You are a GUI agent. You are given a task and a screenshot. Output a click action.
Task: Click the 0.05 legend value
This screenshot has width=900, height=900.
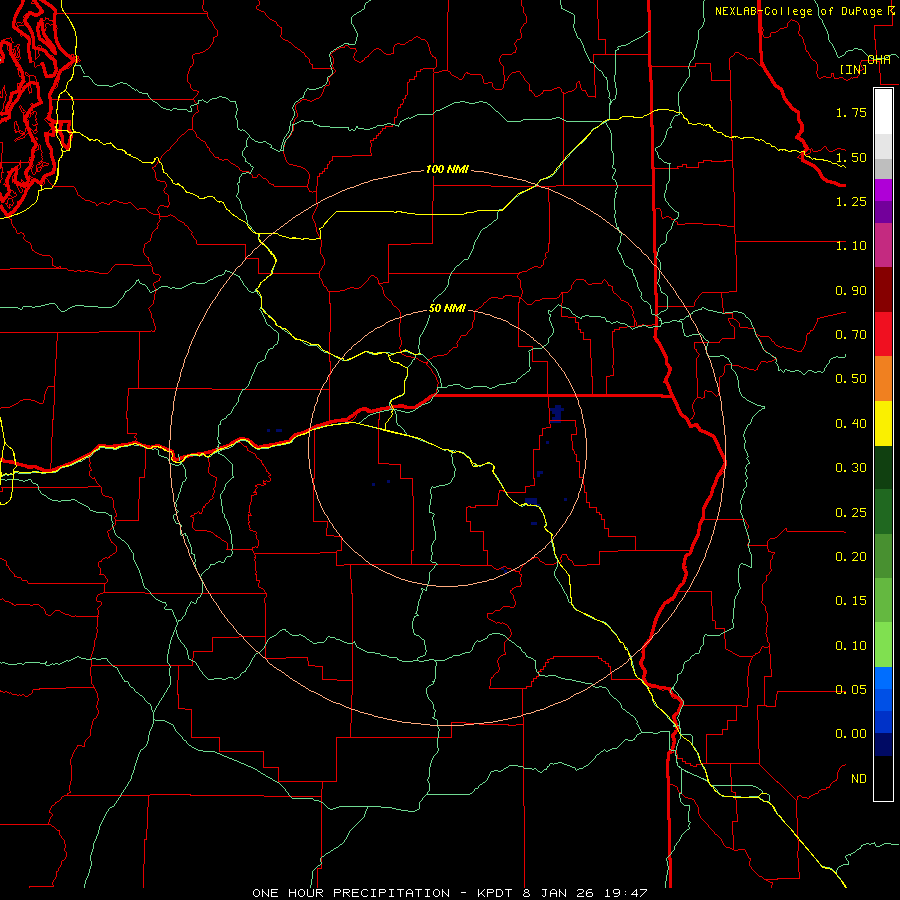click(851, 690)
